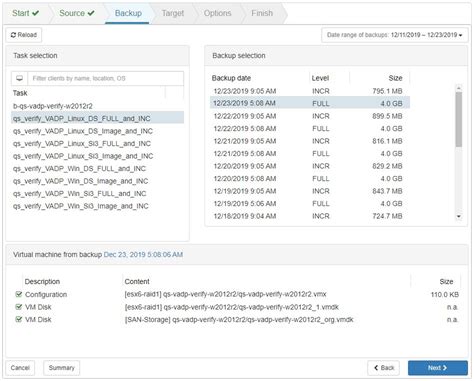Viewport: 474px width, 381px height.
Task: Click the 899.5 MB size cell
Action: (x=387, y=116)
